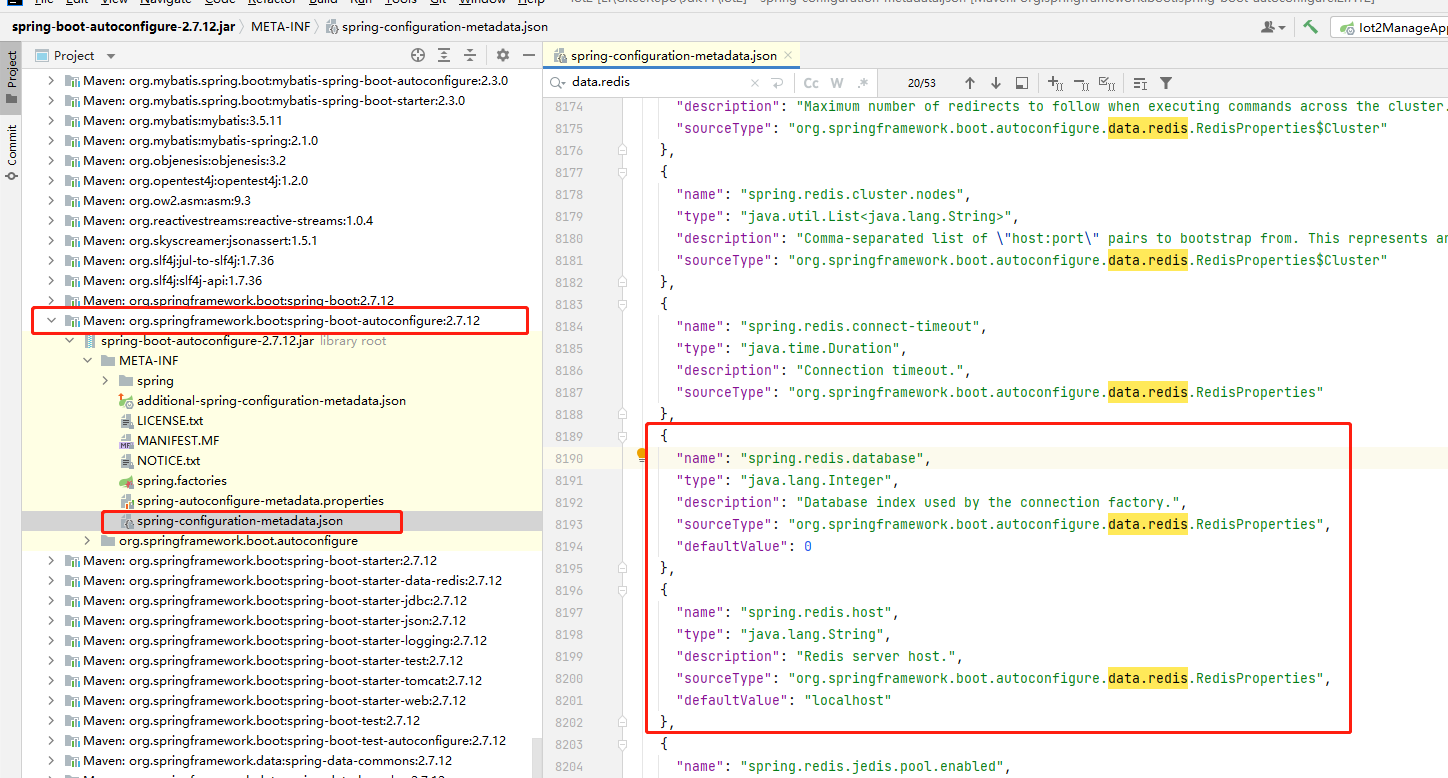
Task: Click the Expand All icon in Project panel
Action: (444, 55)
